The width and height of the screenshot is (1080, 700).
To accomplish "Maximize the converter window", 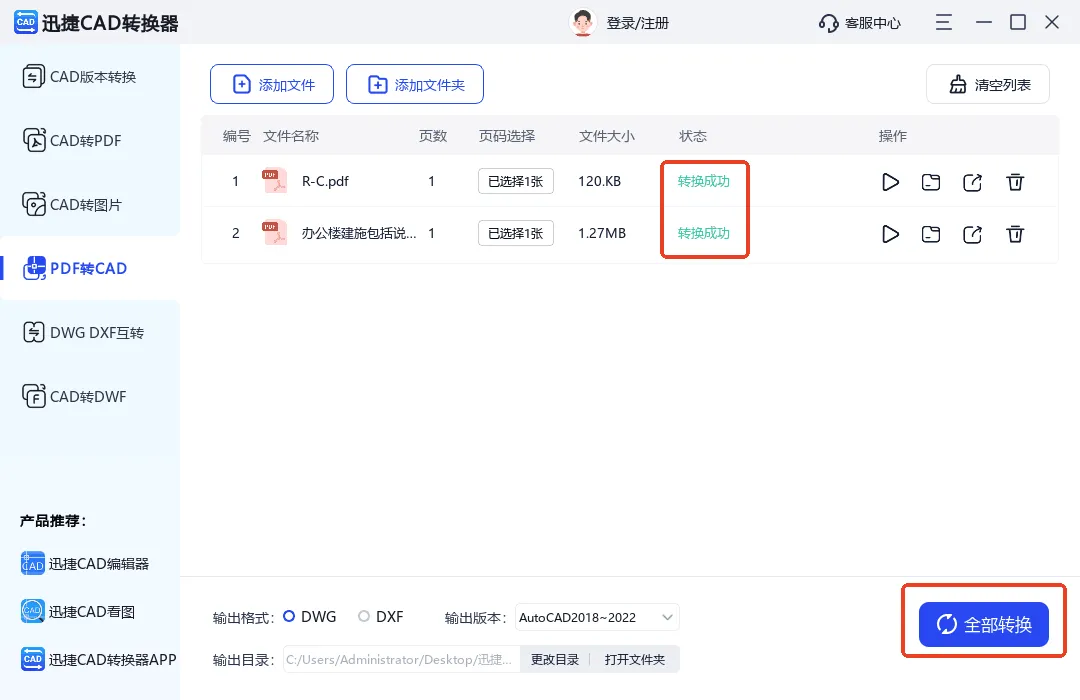I will coord(1017,23).
